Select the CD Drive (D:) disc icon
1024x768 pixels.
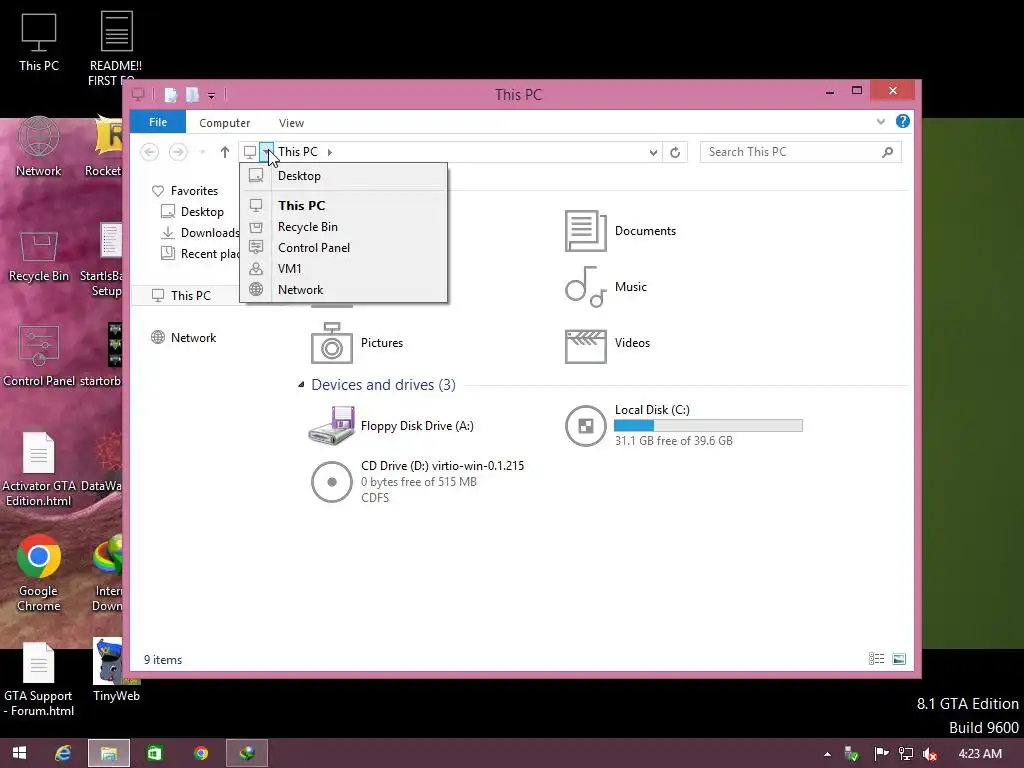coord(332,482)
